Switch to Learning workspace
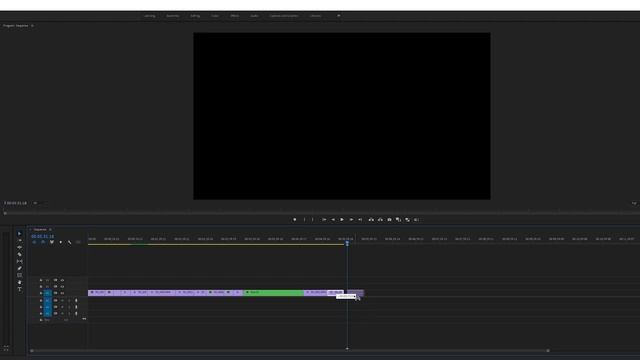 tap(150, 16)
